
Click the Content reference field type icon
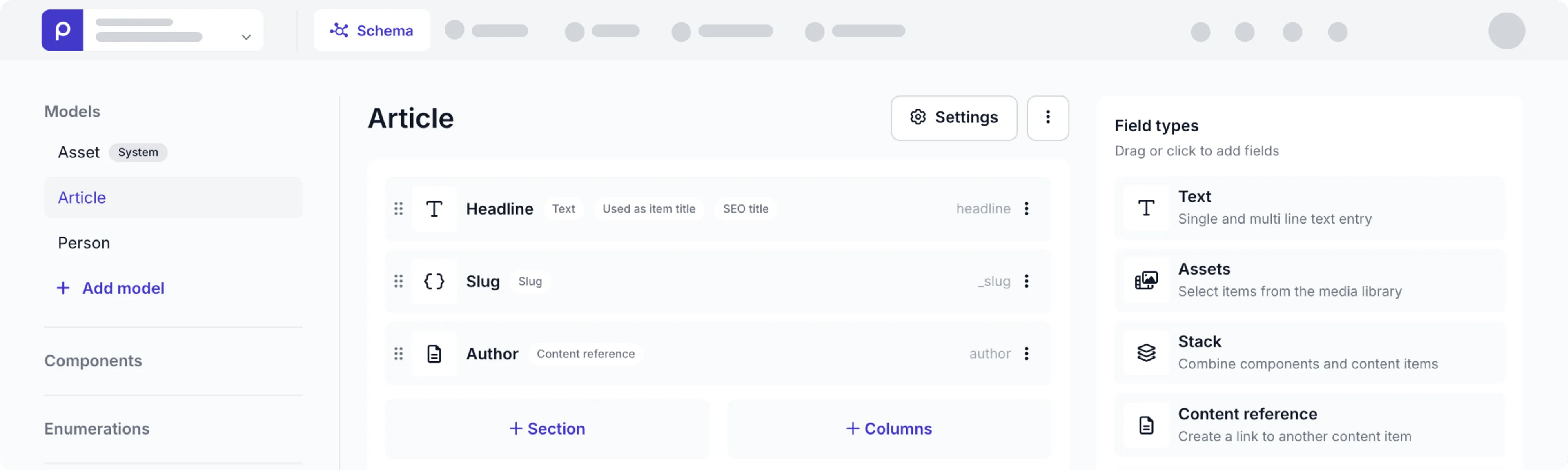coord(1146,425)
